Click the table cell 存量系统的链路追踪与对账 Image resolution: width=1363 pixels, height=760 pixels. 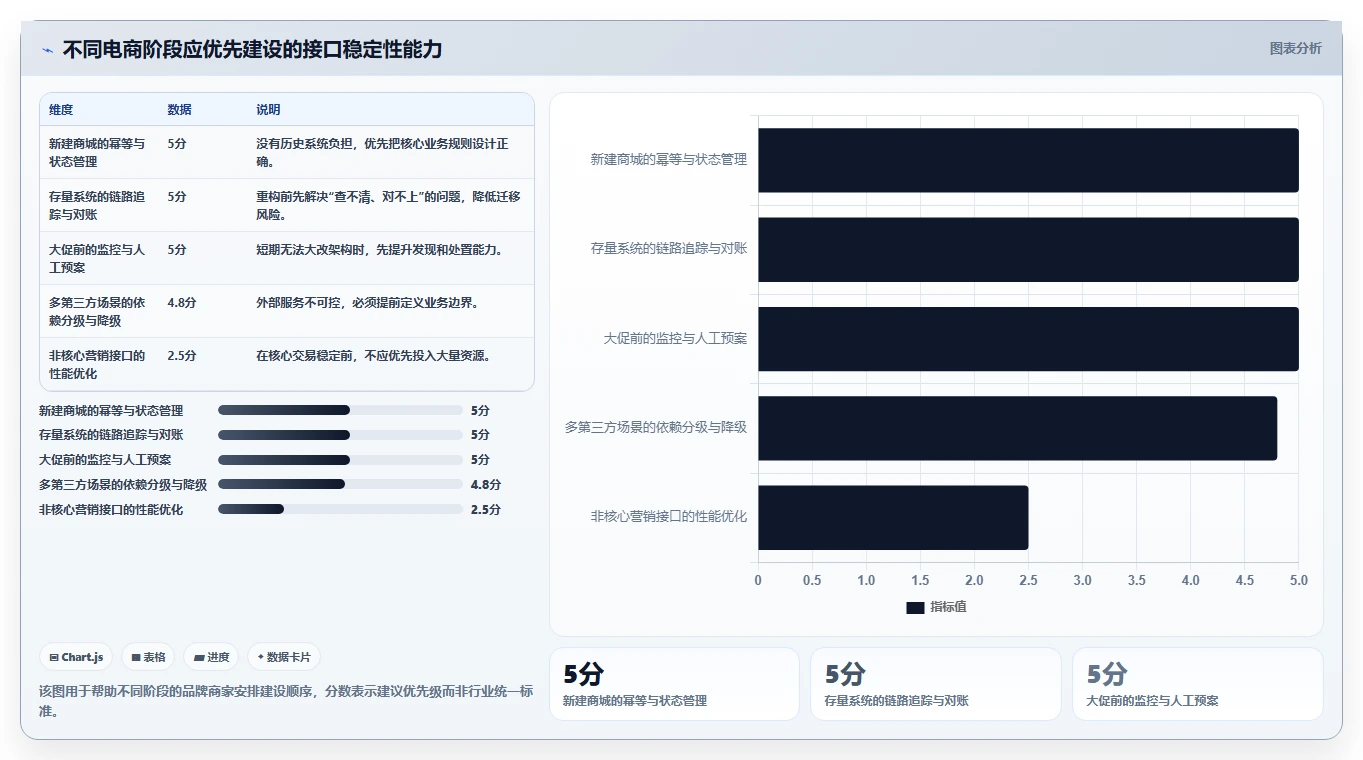point(98,205)
